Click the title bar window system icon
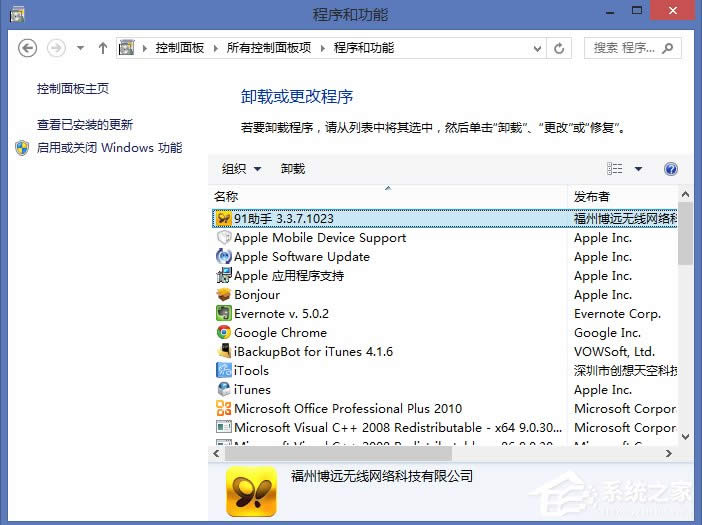The height and width of the screenshot is (525, 702). click(x=17, y=14)
